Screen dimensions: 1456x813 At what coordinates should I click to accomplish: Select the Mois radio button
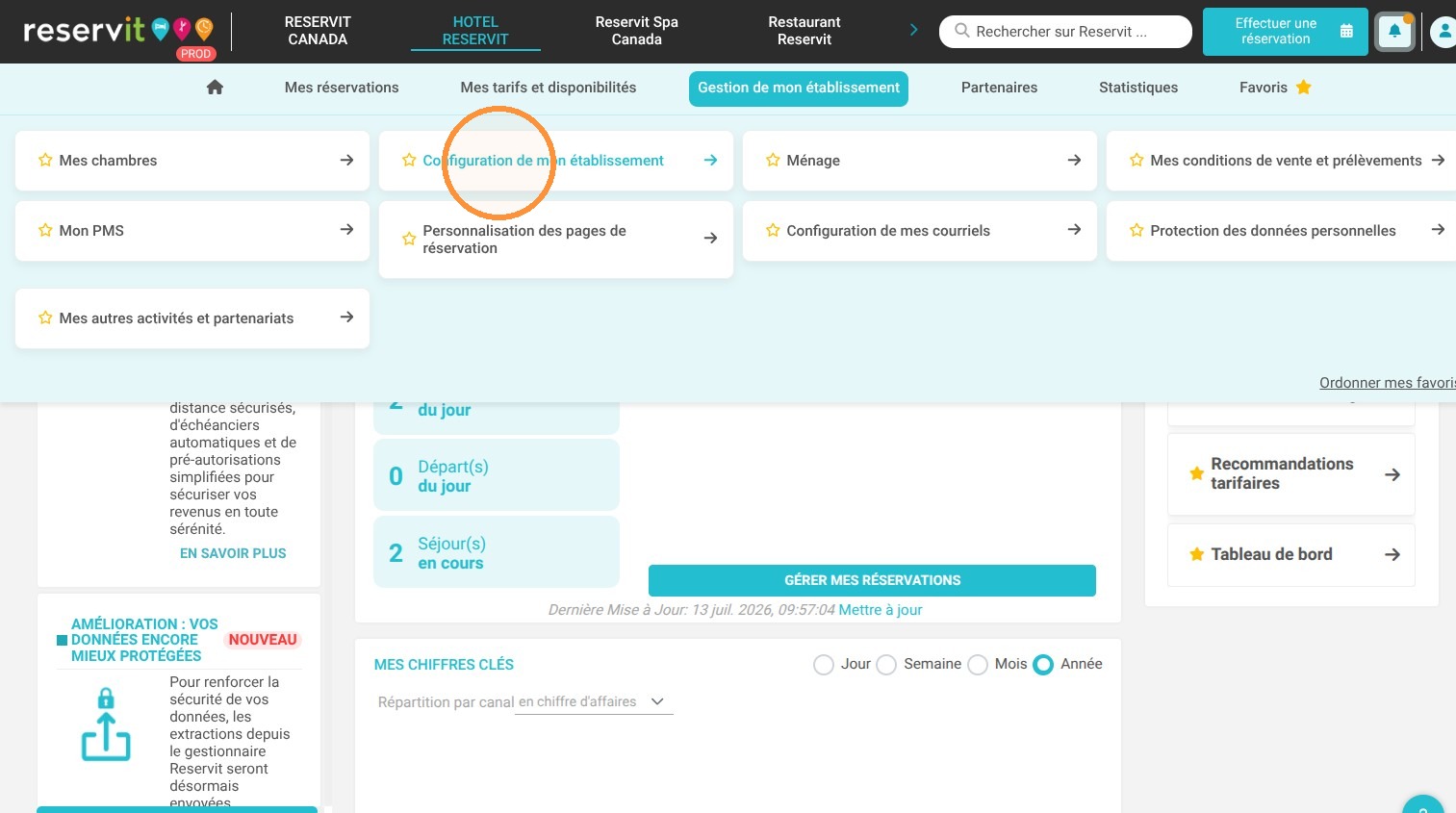[x=978, y=665]
